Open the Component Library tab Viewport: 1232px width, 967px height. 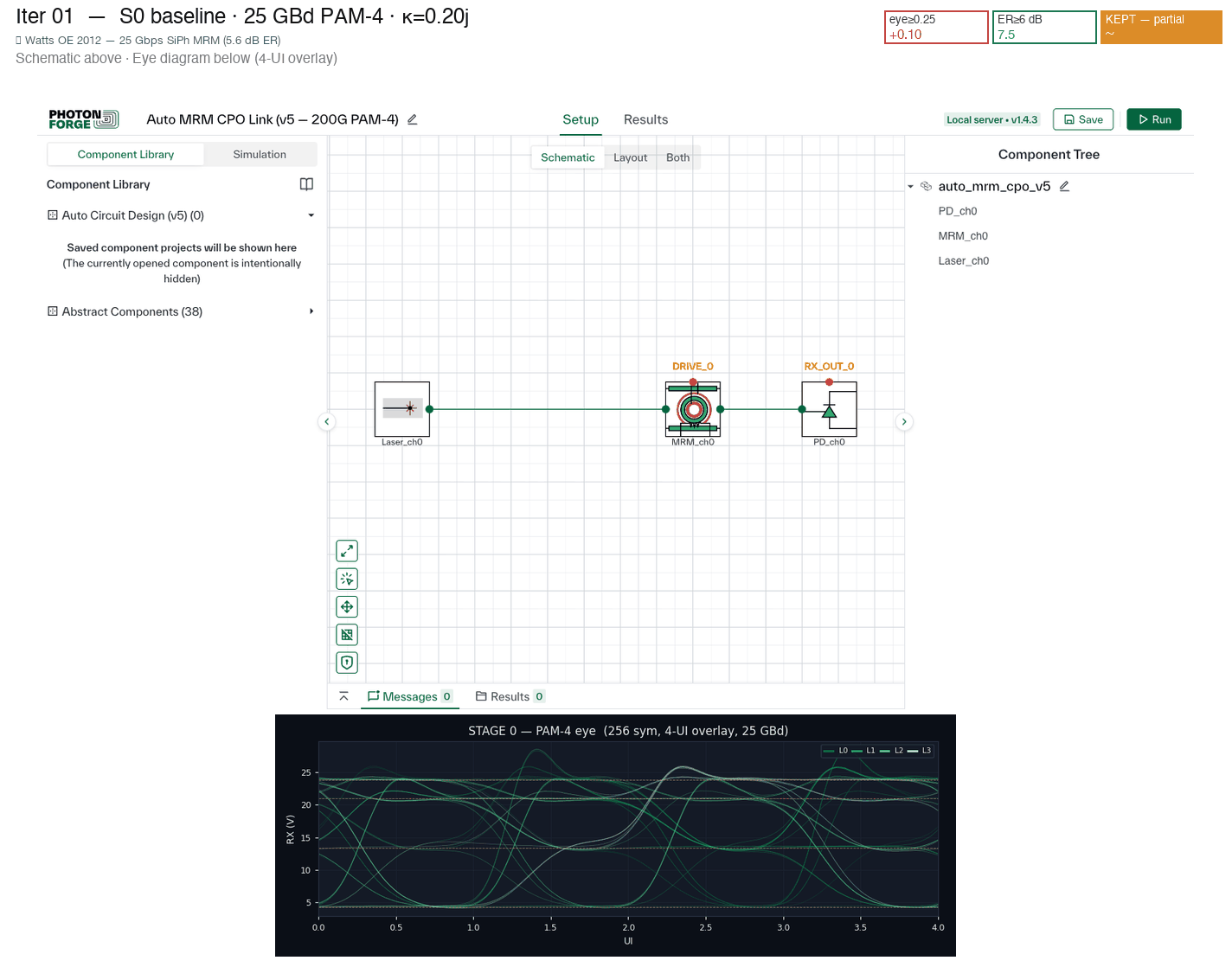[125, 154]
